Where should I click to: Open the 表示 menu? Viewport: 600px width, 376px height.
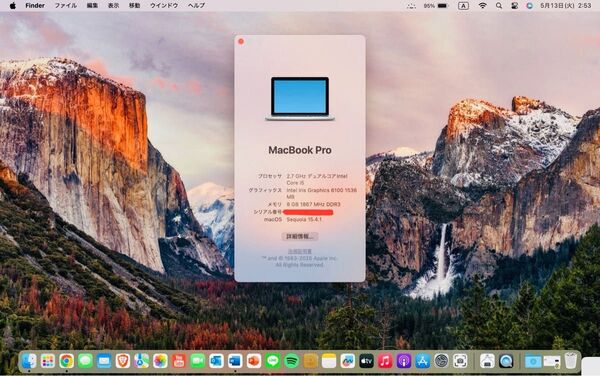(113, 6)
